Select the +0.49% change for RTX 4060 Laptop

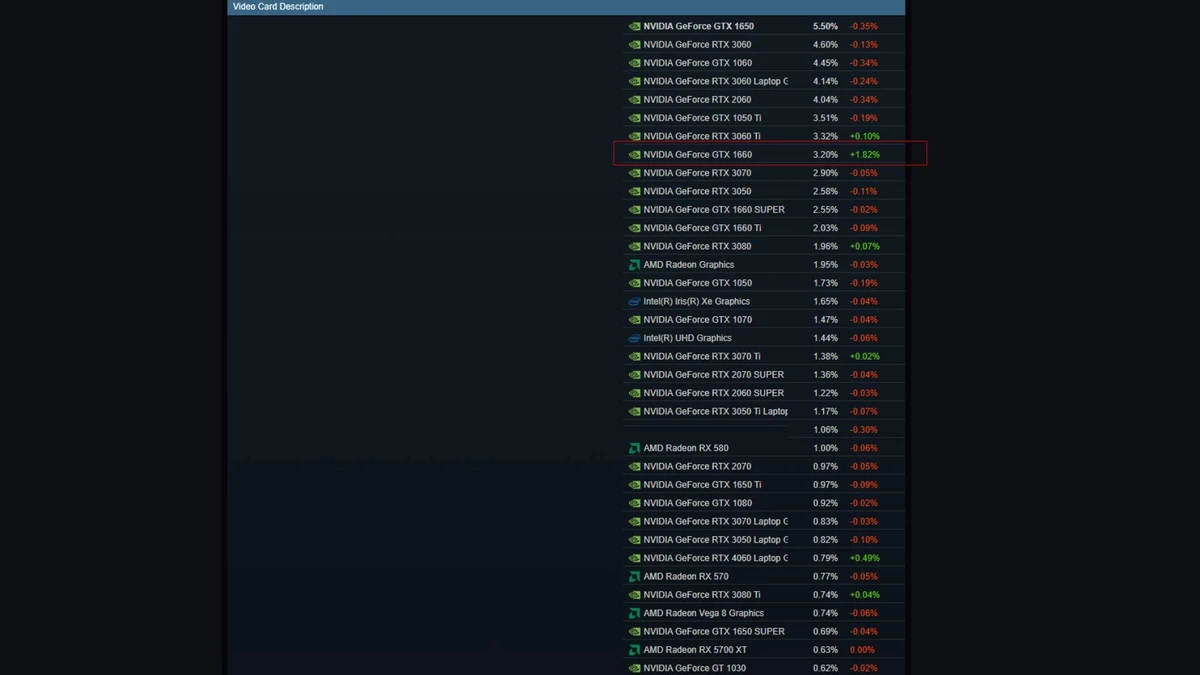coord(865,558)
